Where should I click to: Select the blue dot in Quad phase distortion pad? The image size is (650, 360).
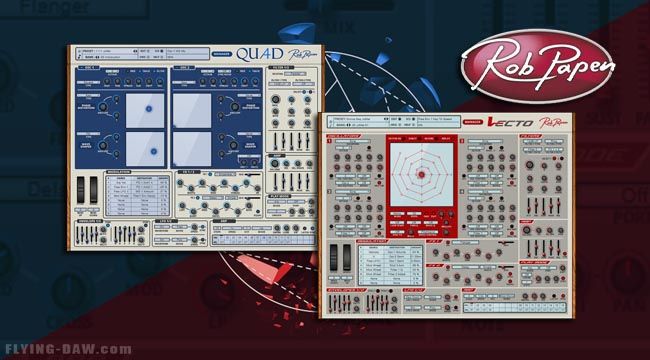pos(149,109)
